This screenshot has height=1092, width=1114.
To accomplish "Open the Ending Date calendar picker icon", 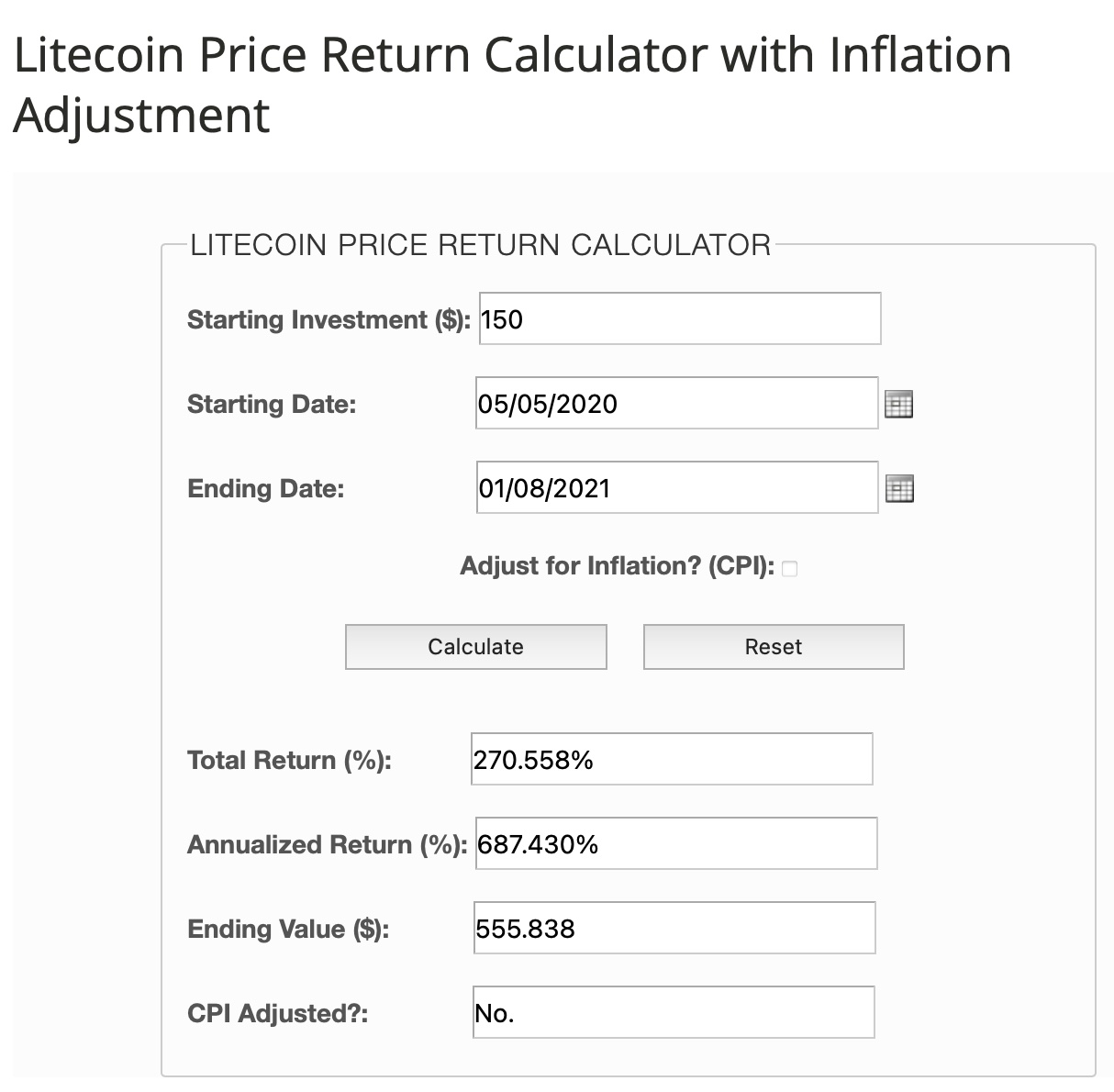I will coord(899,488).
